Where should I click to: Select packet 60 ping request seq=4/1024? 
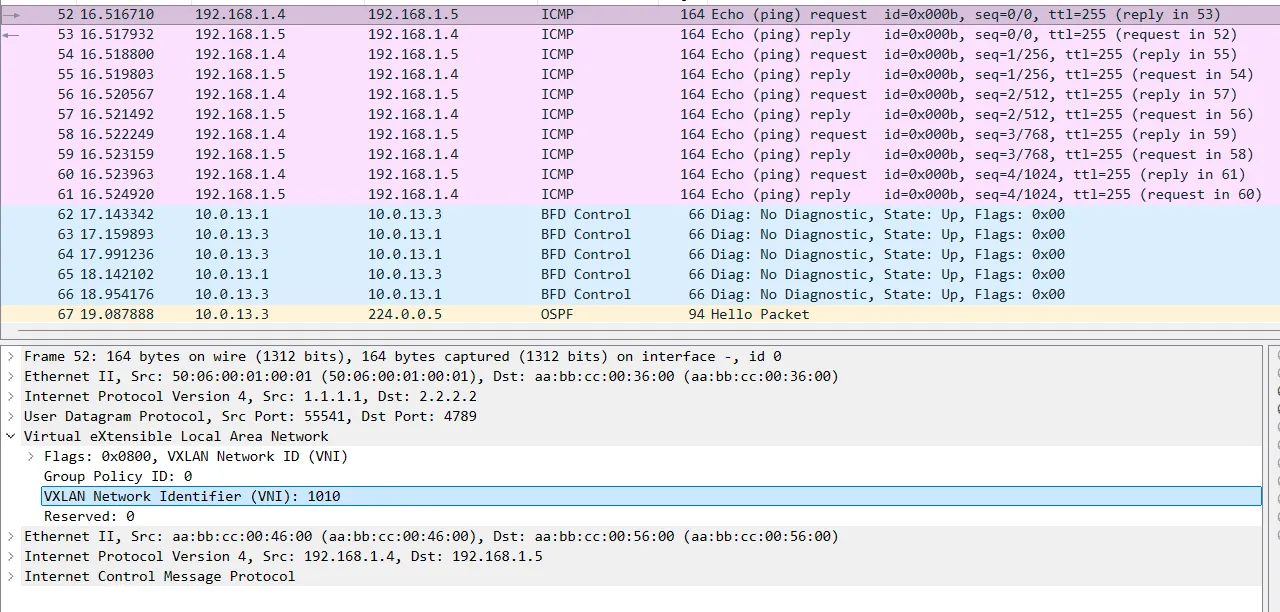(640, 175)
